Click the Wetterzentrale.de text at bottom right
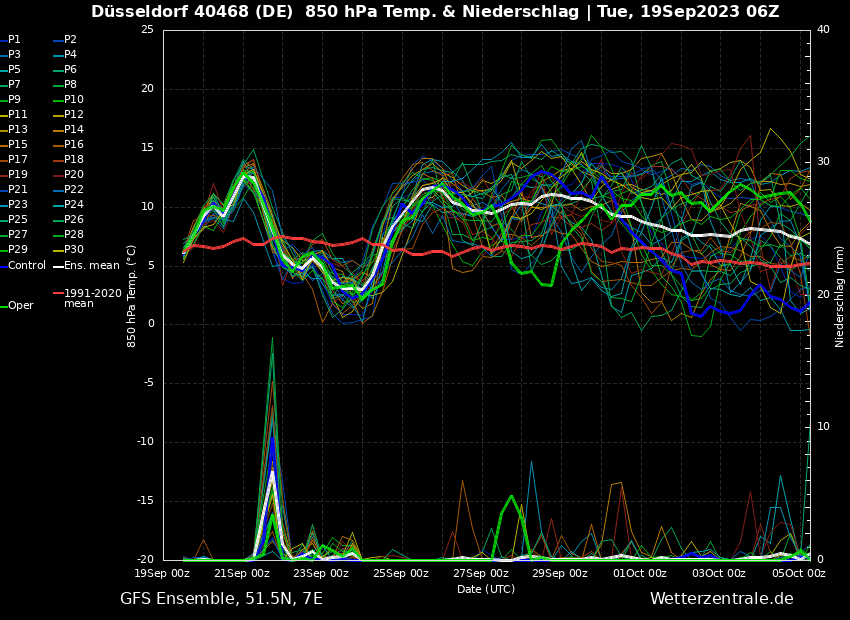 (x=721, y=599)
